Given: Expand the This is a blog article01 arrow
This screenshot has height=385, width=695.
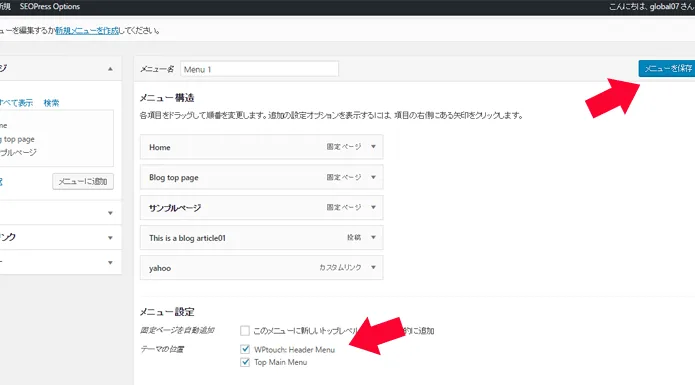Looking at the screenshot, I should pyautogui.click(x=373, y=237).
